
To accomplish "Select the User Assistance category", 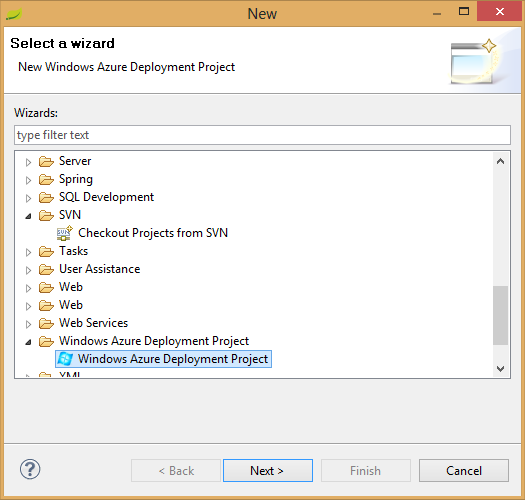I will click(99, 269).
